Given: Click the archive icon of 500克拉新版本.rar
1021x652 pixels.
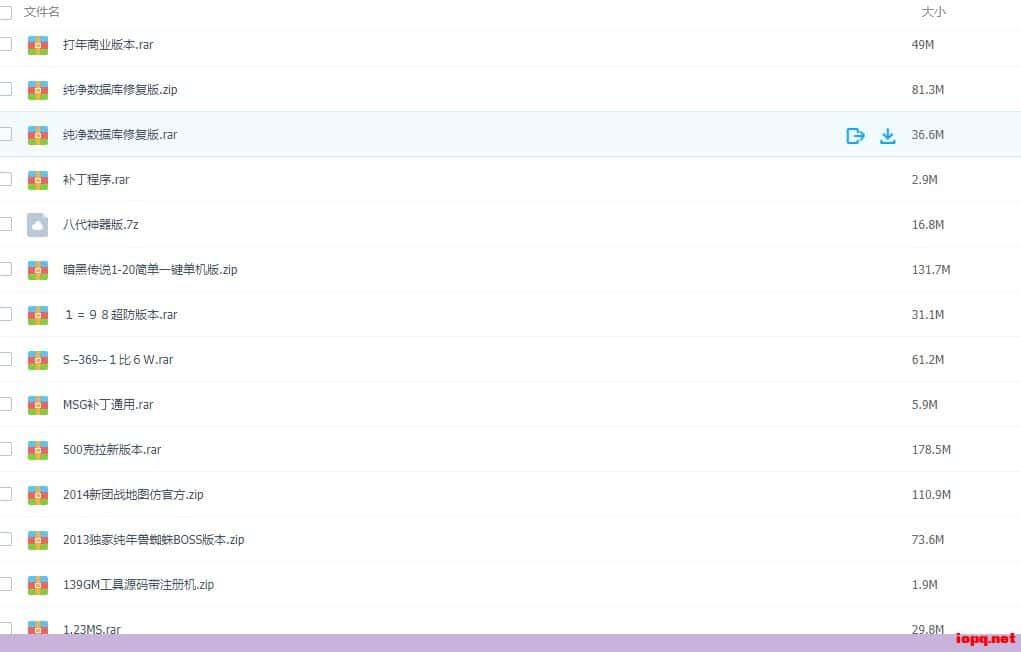Looking at the screenshot, I should 38,450.
